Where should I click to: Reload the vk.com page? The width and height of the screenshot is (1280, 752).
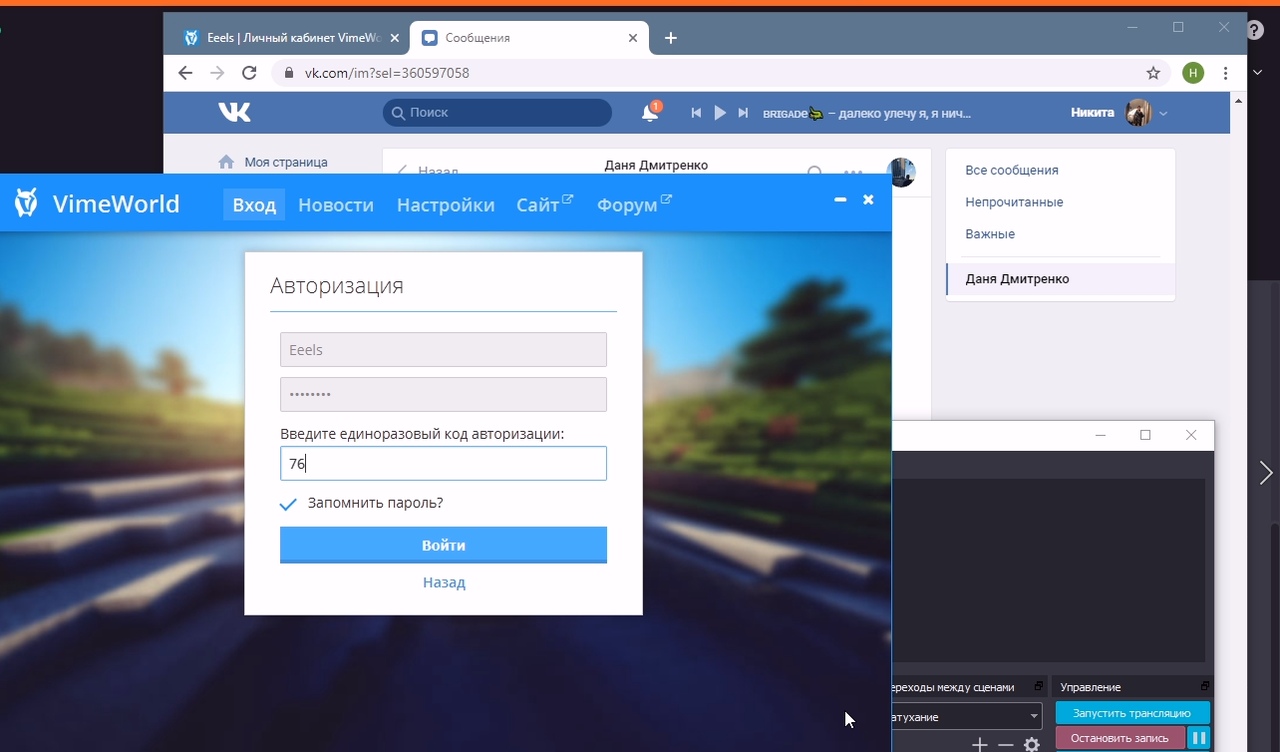(250, 73)
